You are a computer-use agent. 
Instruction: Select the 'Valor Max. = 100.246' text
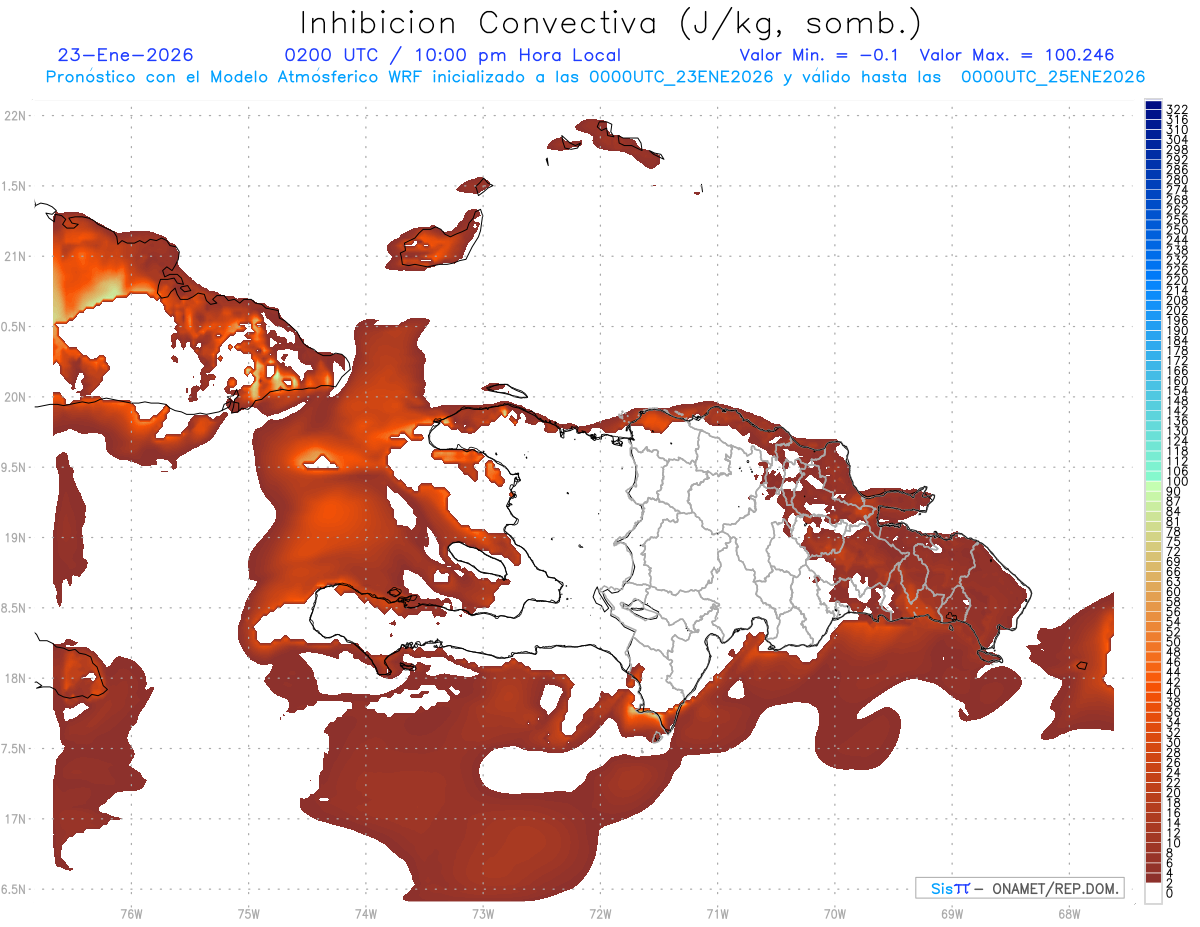pos(1017,56)
